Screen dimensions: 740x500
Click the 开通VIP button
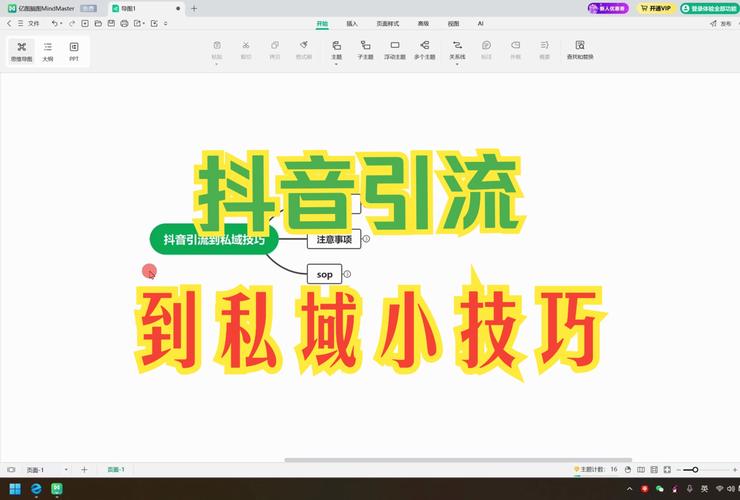click(656, 8)
